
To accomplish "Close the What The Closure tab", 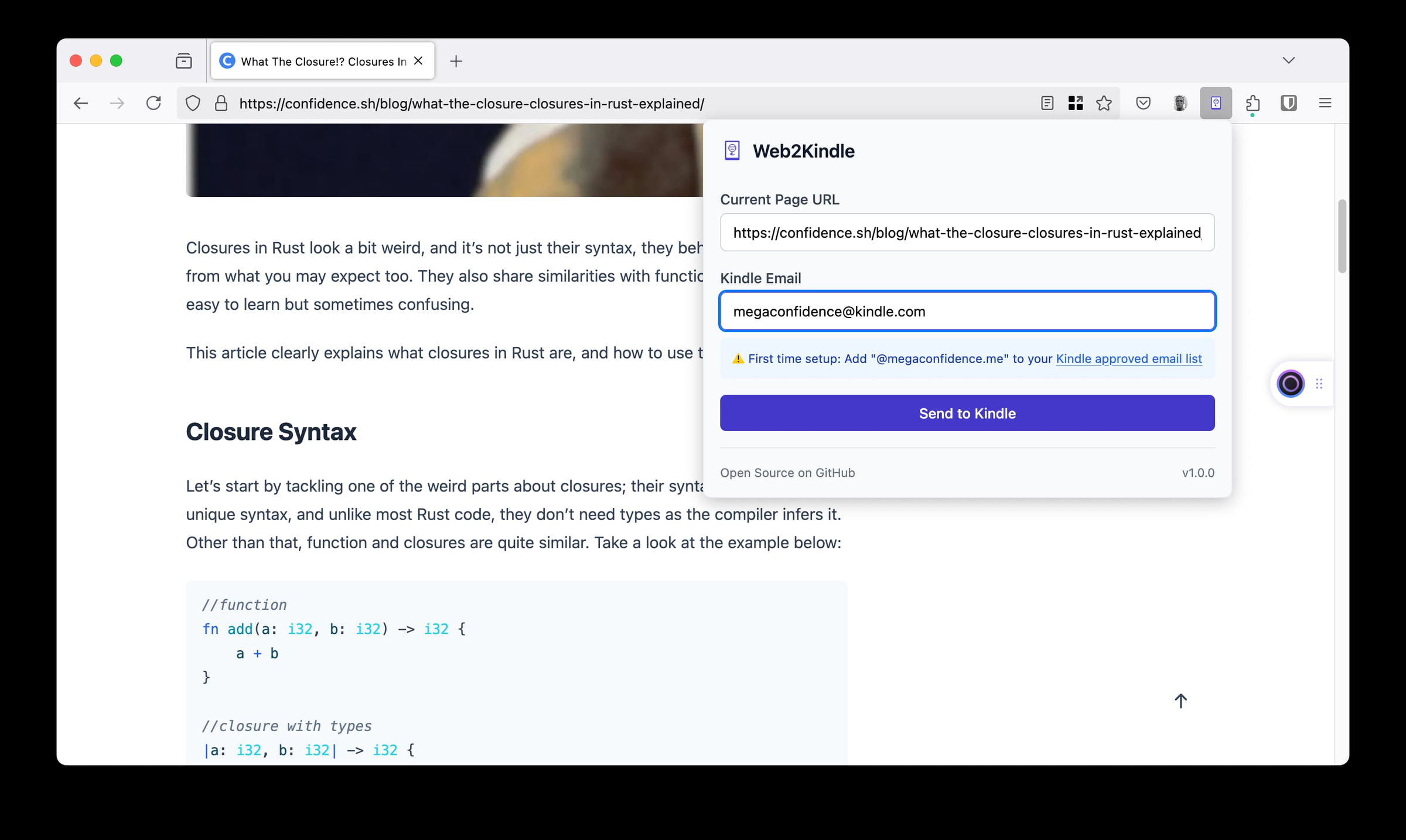I will pos(418,61).
